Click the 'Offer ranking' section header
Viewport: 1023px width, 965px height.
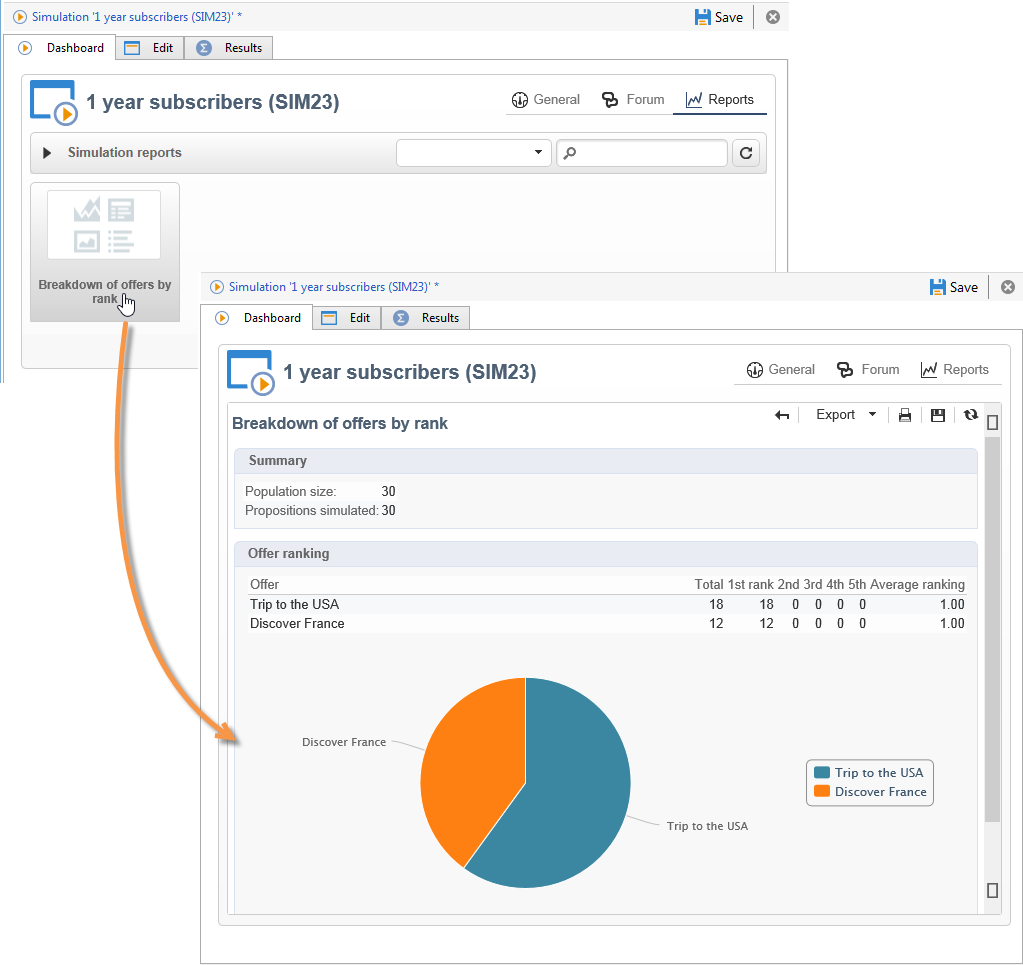[605, 553]
